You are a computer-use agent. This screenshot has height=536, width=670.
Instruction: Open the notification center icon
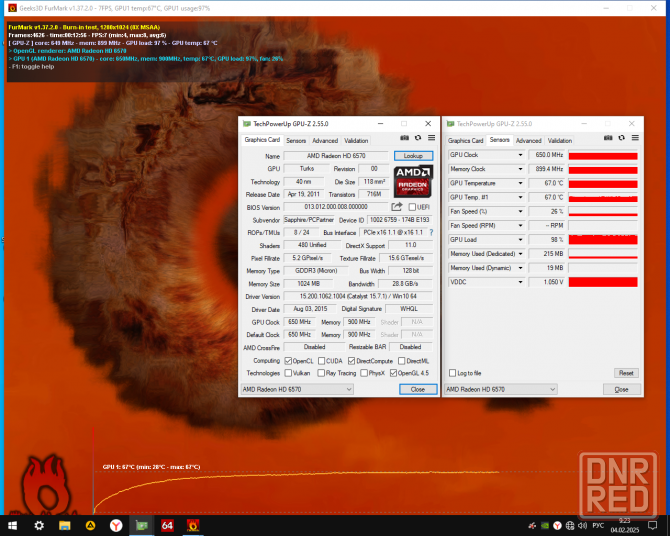point(652,525)
